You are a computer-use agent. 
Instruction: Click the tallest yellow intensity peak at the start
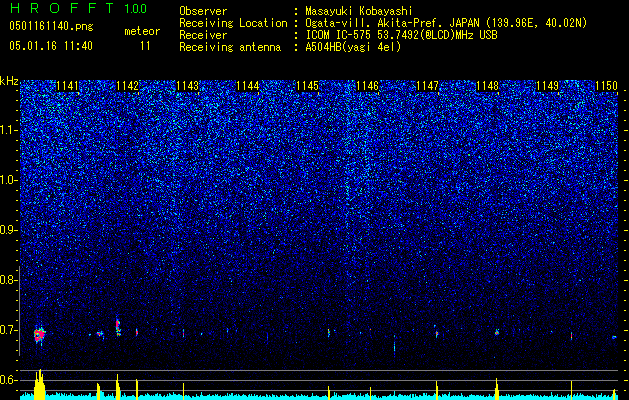point(39,384)
